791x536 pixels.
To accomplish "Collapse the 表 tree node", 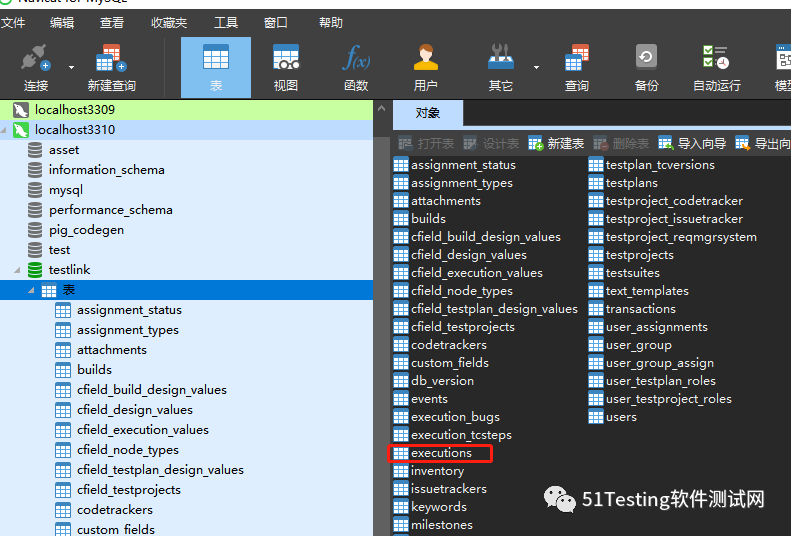I will (x=31, y=290).
